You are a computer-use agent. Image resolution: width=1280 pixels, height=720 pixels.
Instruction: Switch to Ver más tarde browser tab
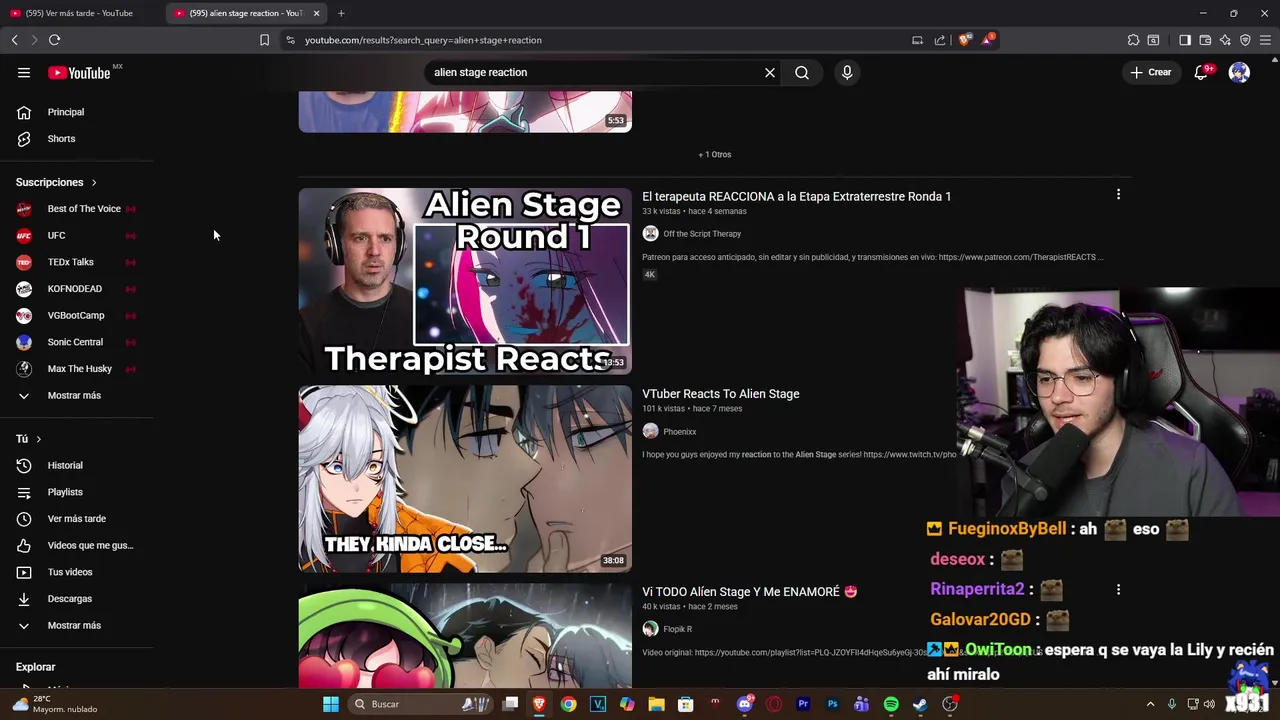coord(79,13)
